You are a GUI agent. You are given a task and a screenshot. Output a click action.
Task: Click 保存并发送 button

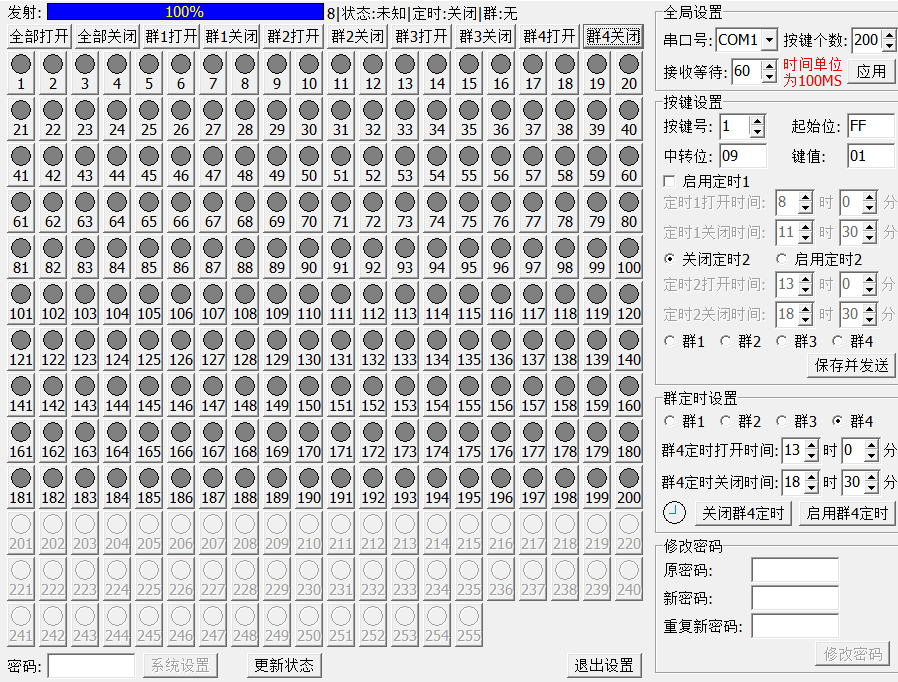[851, 365]
